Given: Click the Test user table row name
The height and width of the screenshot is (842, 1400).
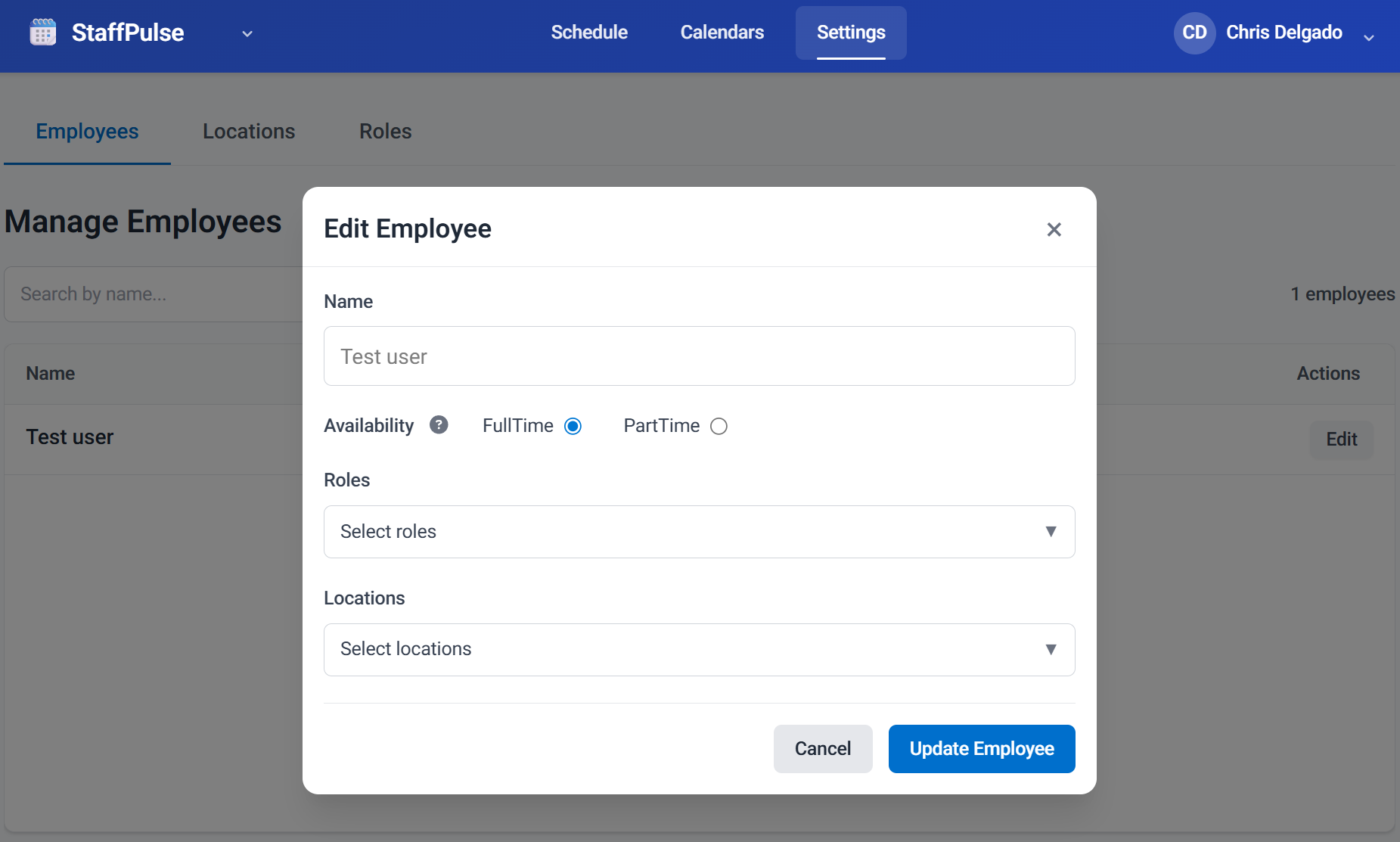Looking at the screenshot, I should [70, 437].
